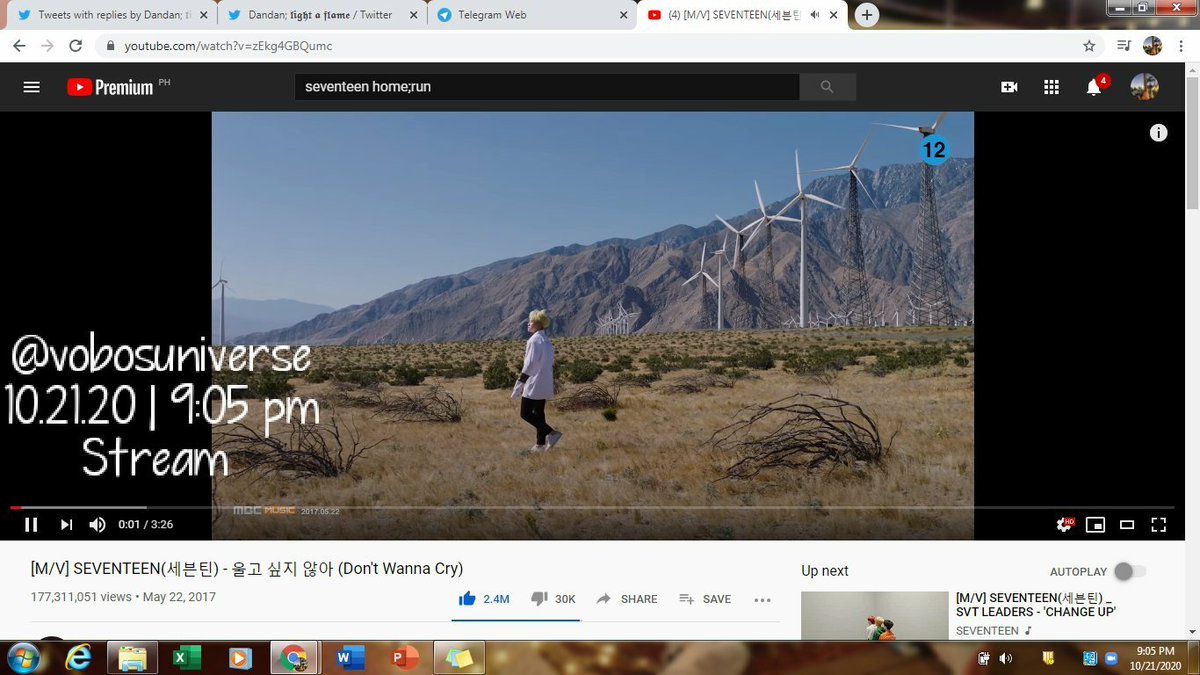Open more actions ellipsis below video
This screenshot has width=1200, height=675.
pos(762,600)
